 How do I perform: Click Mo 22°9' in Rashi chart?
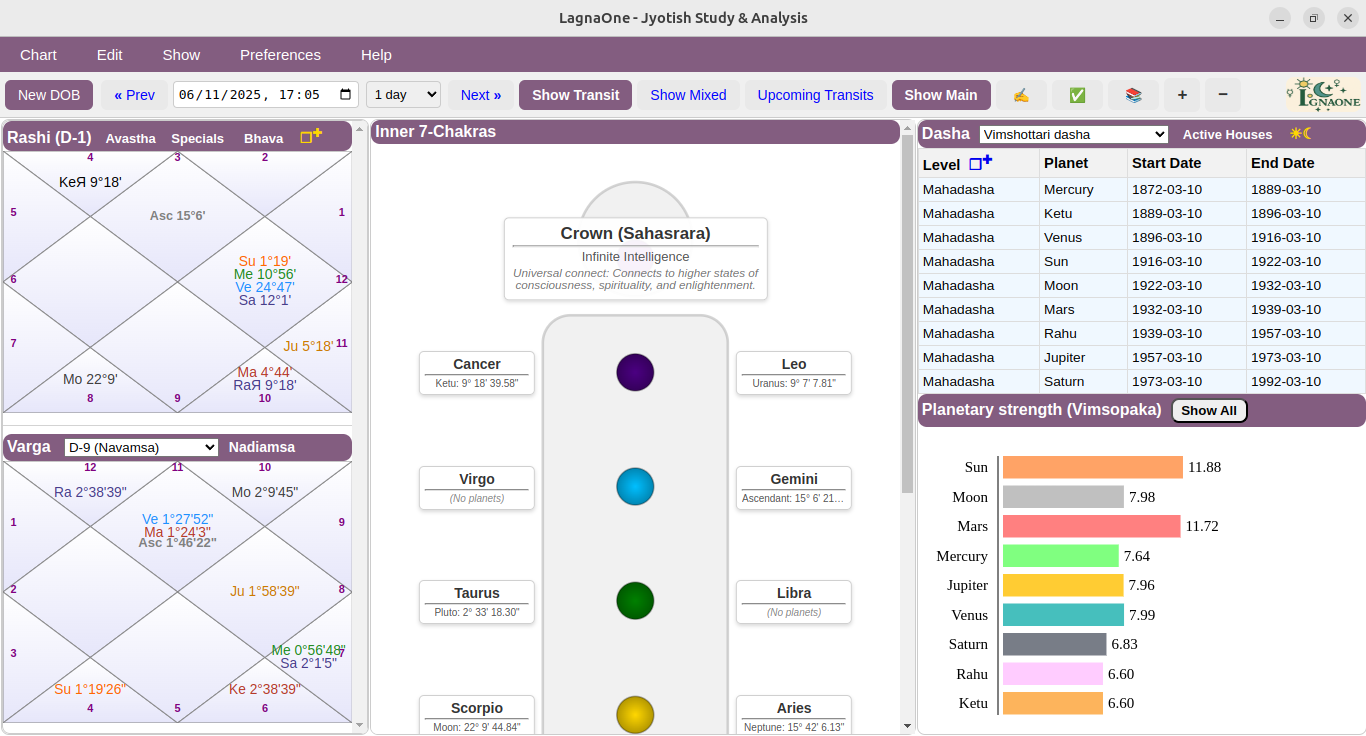coord(90,379)
